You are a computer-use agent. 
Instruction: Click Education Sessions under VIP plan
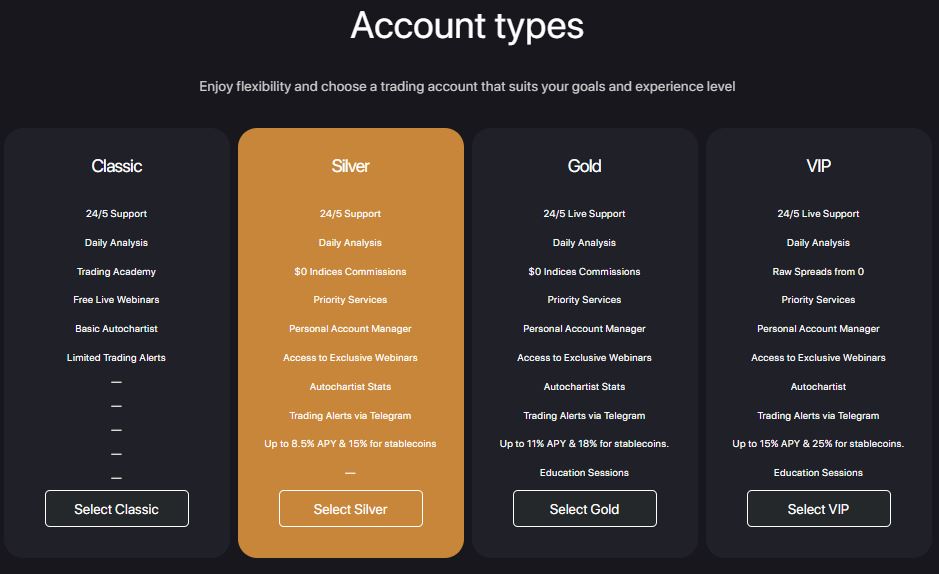(818, 473)
